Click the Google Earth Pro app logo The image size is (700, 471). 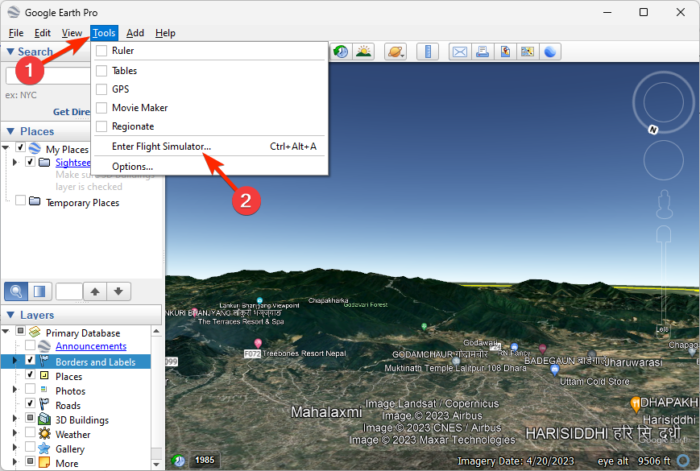click(14, 12)
